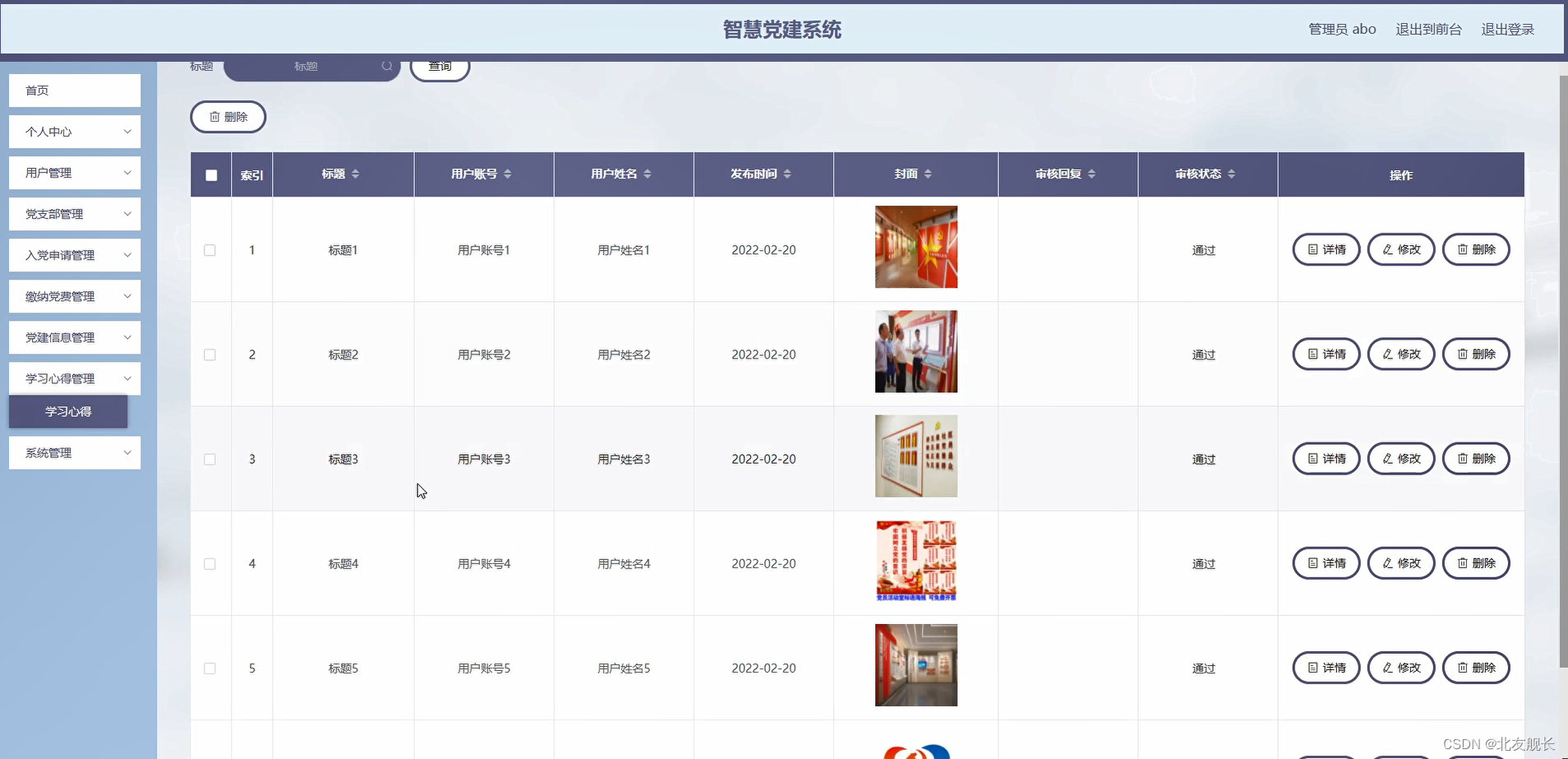Open 详情 for row 标题5
This screenshot has width=1568, height=759.
click(1326, 667)
